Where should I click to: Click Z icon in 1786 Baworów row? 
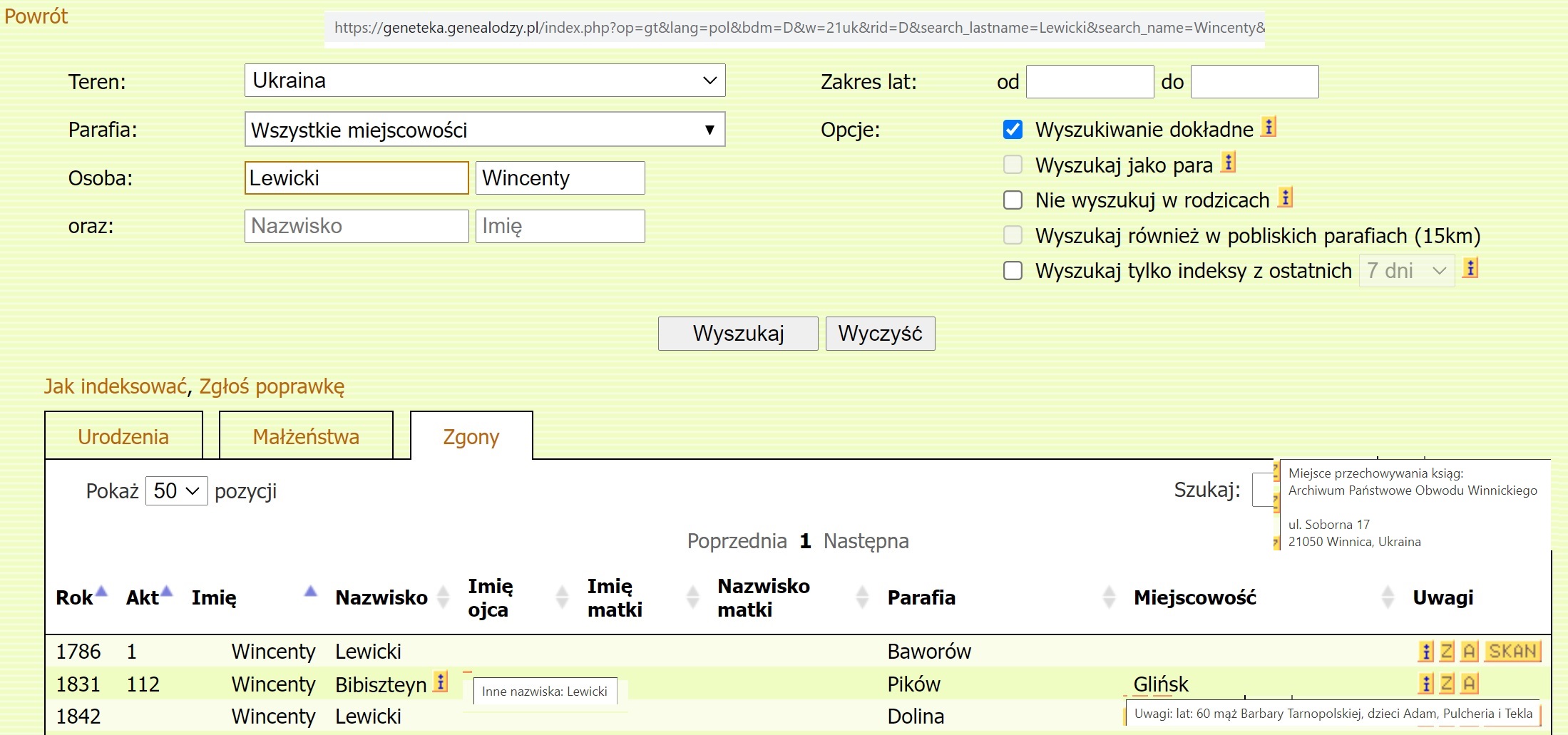1447,652
